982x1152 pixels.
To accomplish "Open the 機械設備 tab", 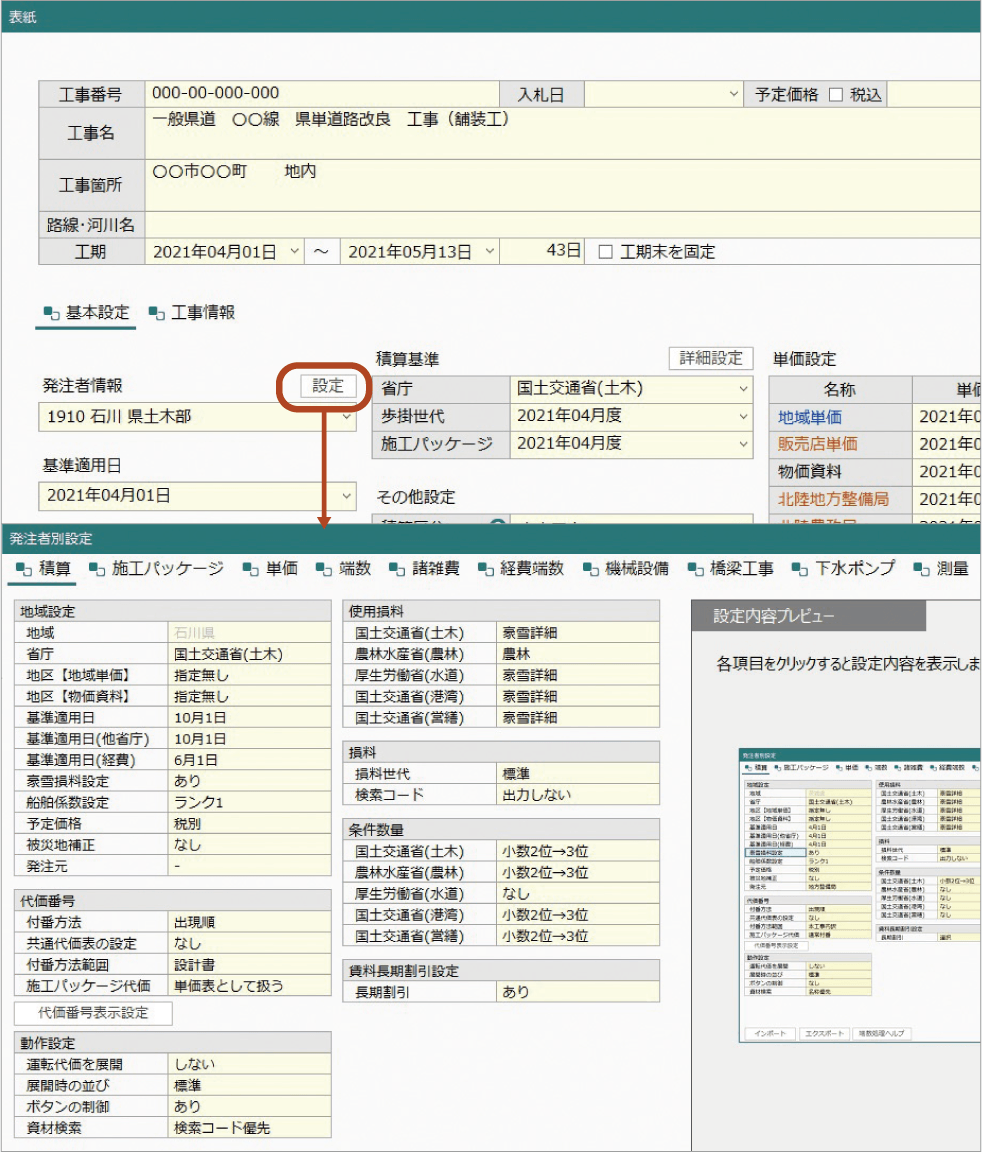I will (627, 569).
